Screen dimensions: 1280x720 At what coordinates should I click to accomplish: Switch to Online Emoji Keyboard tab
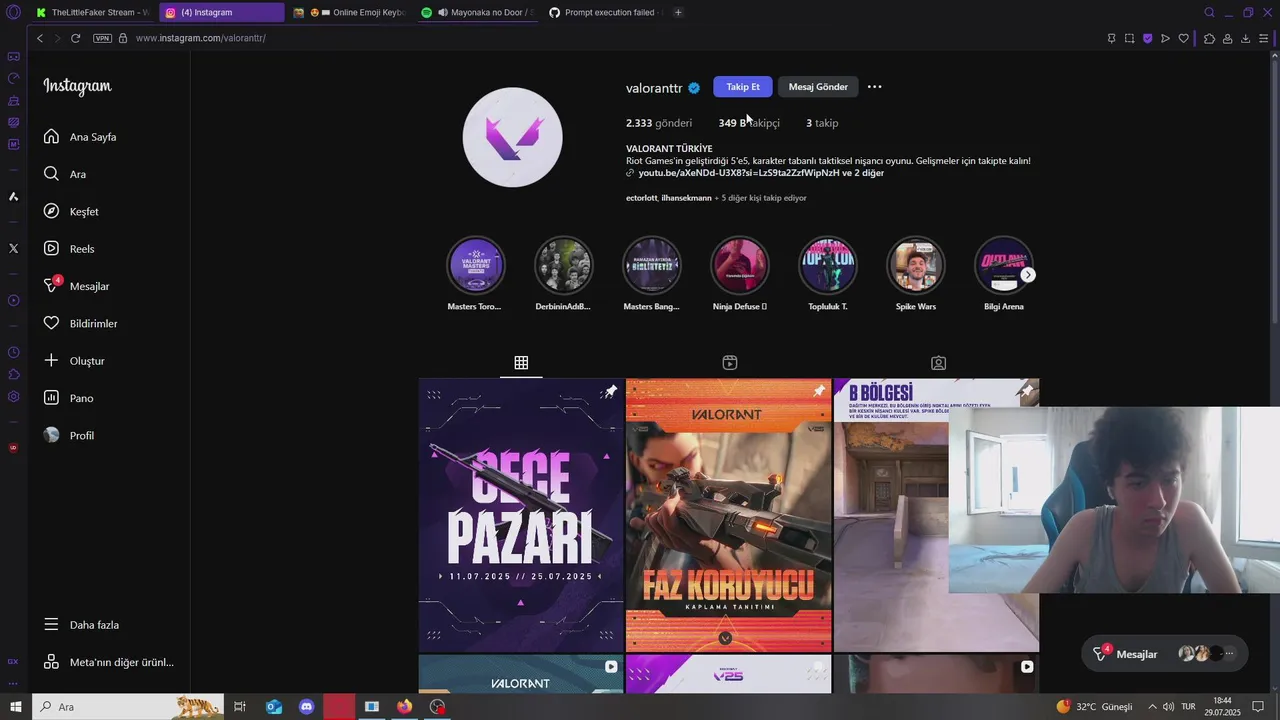pos(349,13)
